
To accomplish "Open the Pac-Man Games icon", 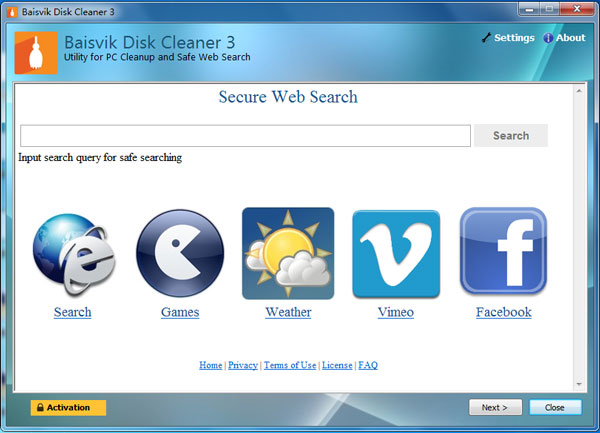I will 180,254.
